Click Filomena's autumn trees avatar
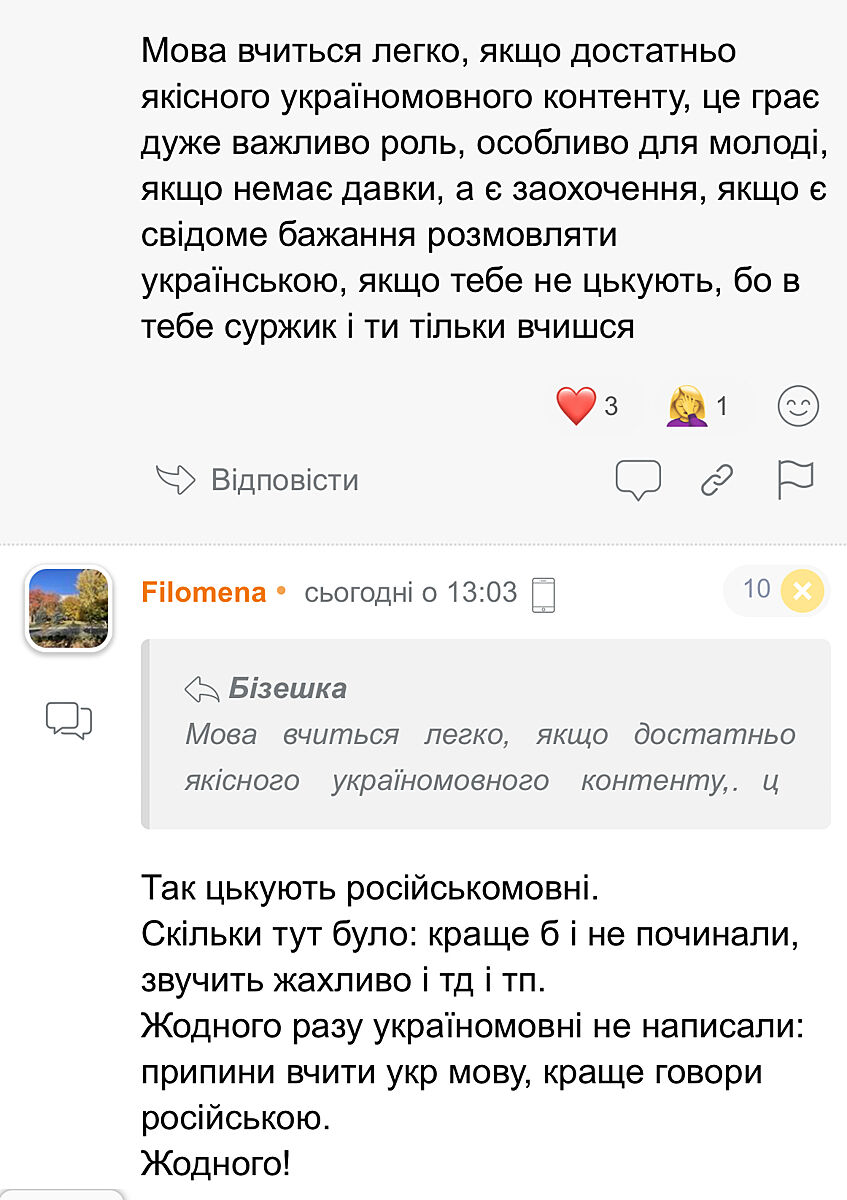The height and width of the screenshot is (1200, 847). (x=68, y=608)
